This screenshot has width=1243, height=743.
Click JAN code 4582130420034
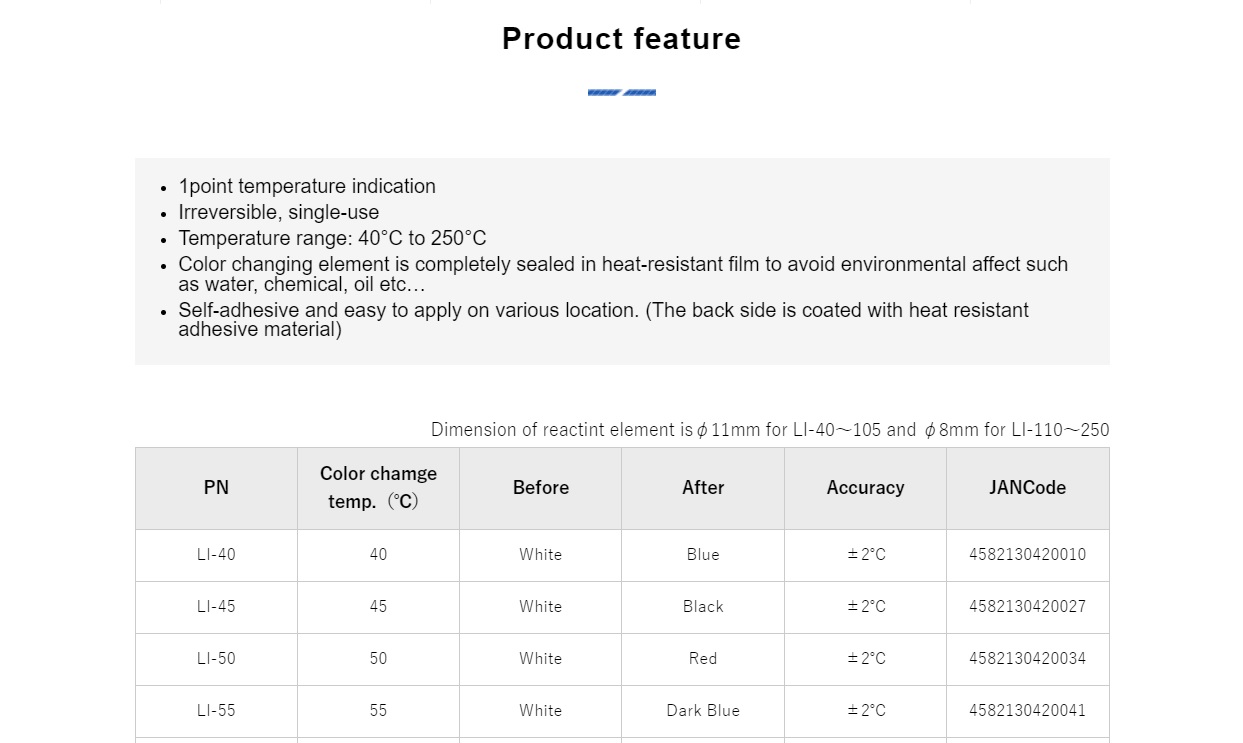(x=1027, y=659)
